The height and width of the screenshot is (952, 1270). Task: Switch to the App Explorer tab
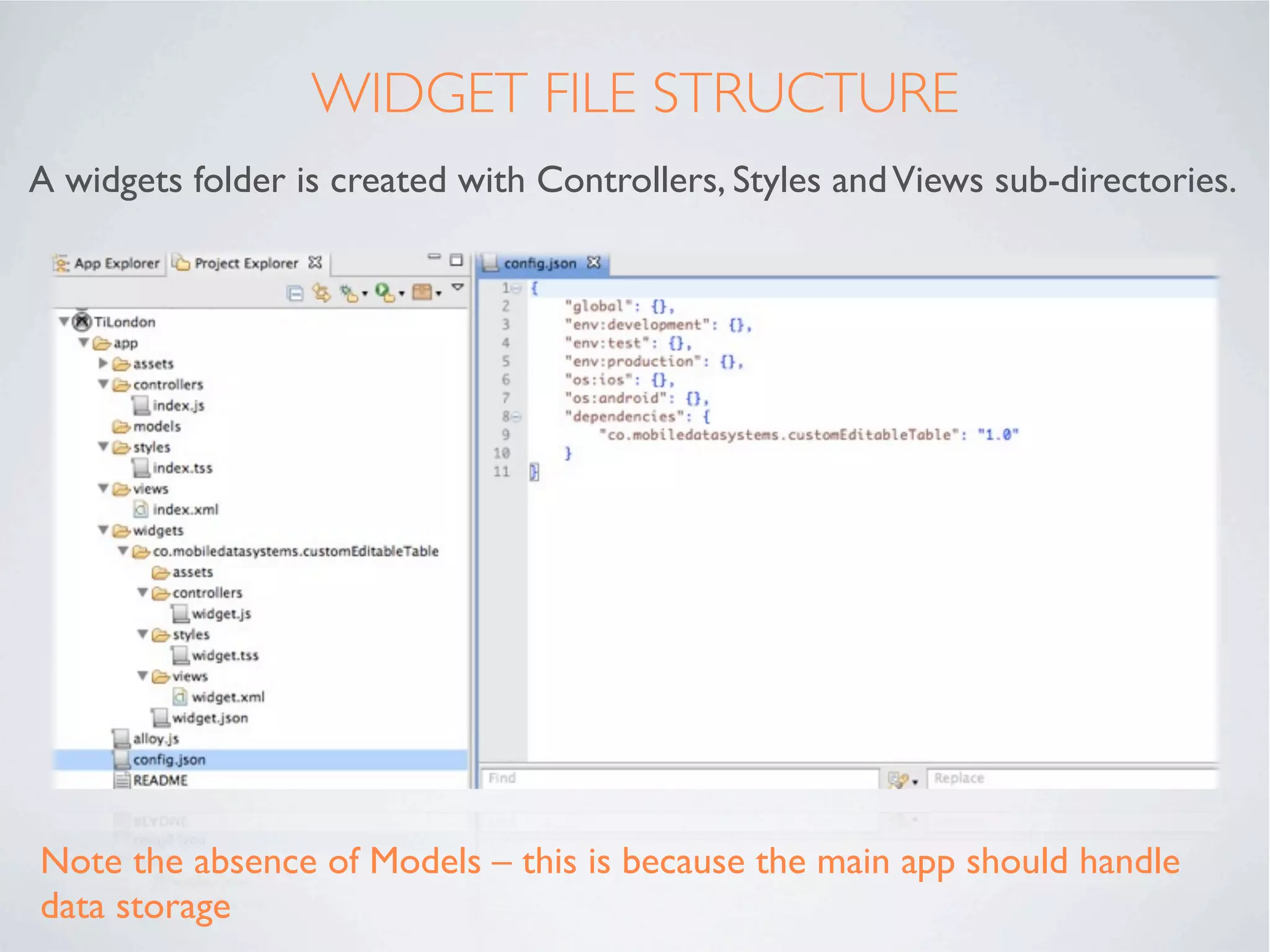click(107, 263)
